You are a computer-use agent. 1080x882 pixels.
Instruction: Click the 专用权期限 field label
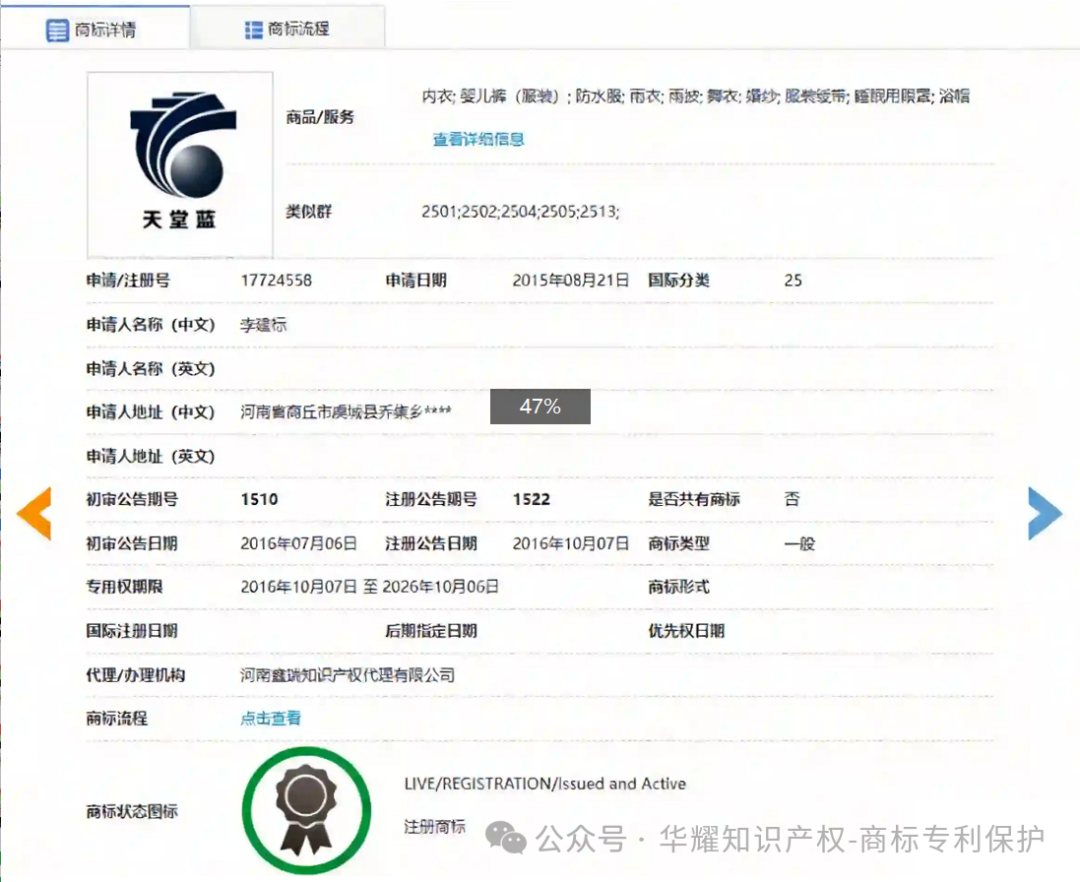tap(124, 587)
